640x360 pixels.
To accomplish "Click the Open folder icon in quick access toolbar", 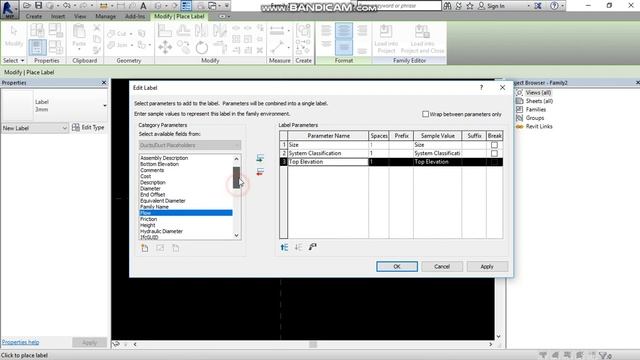I will coord(27,6).
